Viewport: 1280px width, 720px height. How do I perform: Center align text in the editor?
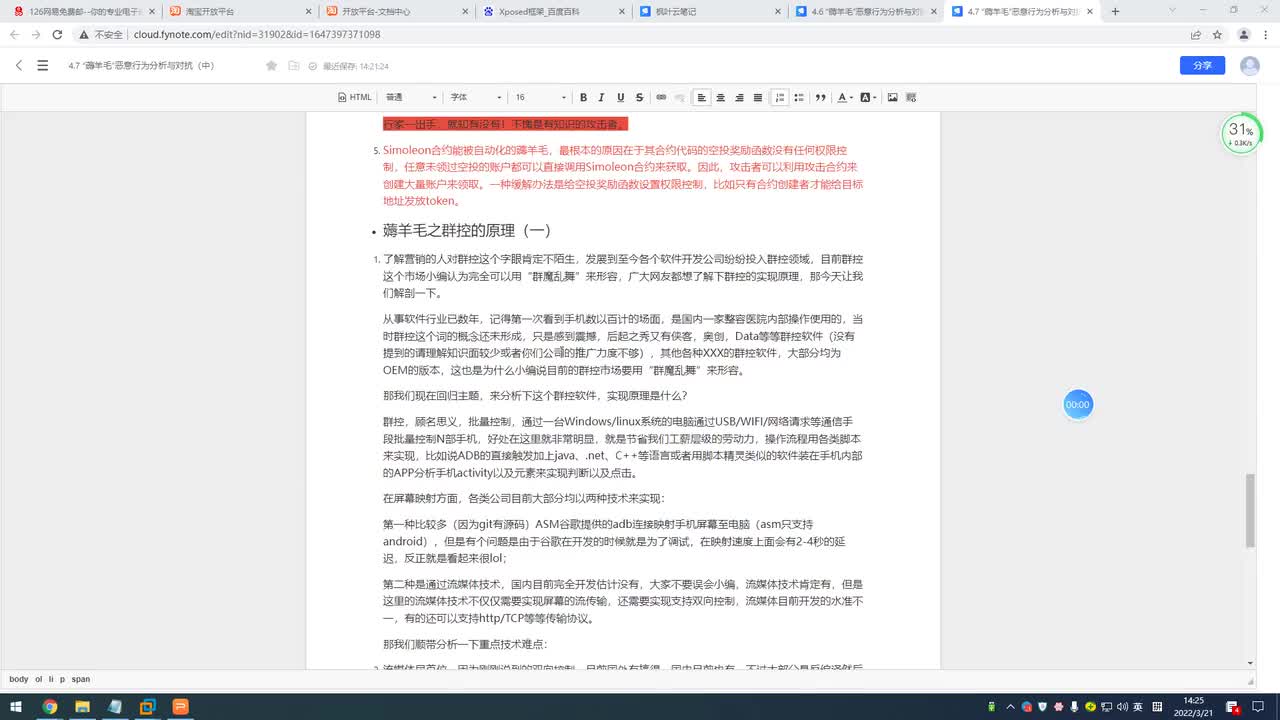pyautogui.click(x=720, y=97)
